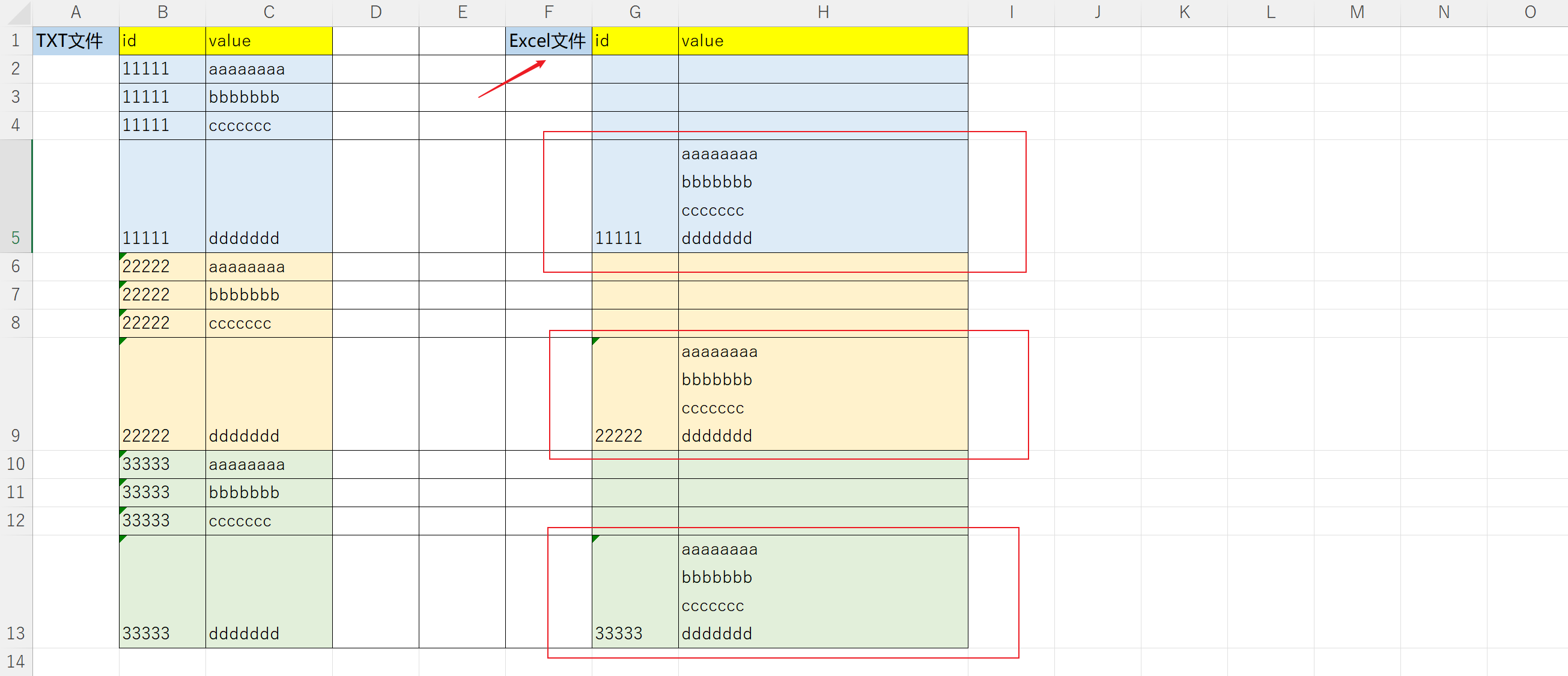This screenshot has width=1568, height=676.
Task: Select the merged value cell H5
Action: 823,196
